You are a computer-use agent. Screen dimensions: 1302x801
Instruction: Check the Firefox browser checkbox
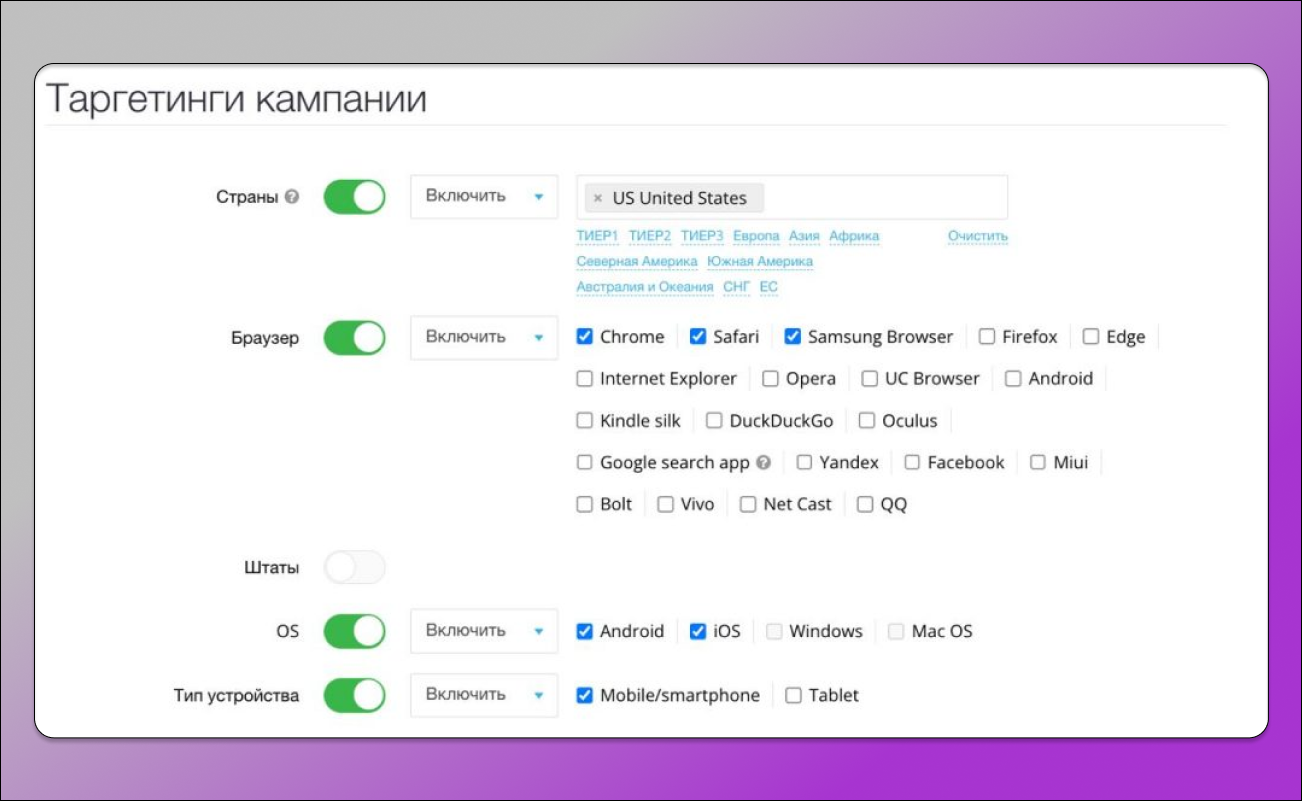987,337
